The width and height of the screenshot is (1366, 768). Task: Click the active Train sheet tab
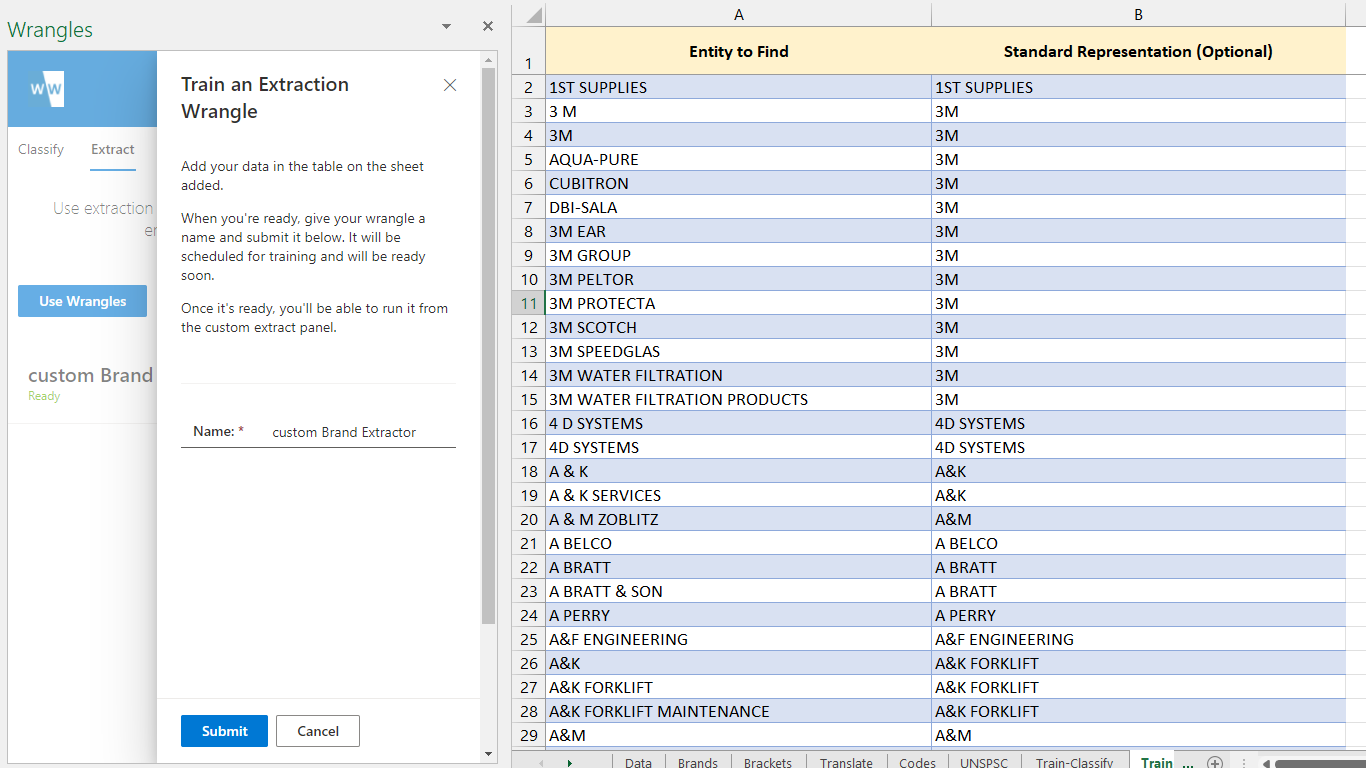1157,762
